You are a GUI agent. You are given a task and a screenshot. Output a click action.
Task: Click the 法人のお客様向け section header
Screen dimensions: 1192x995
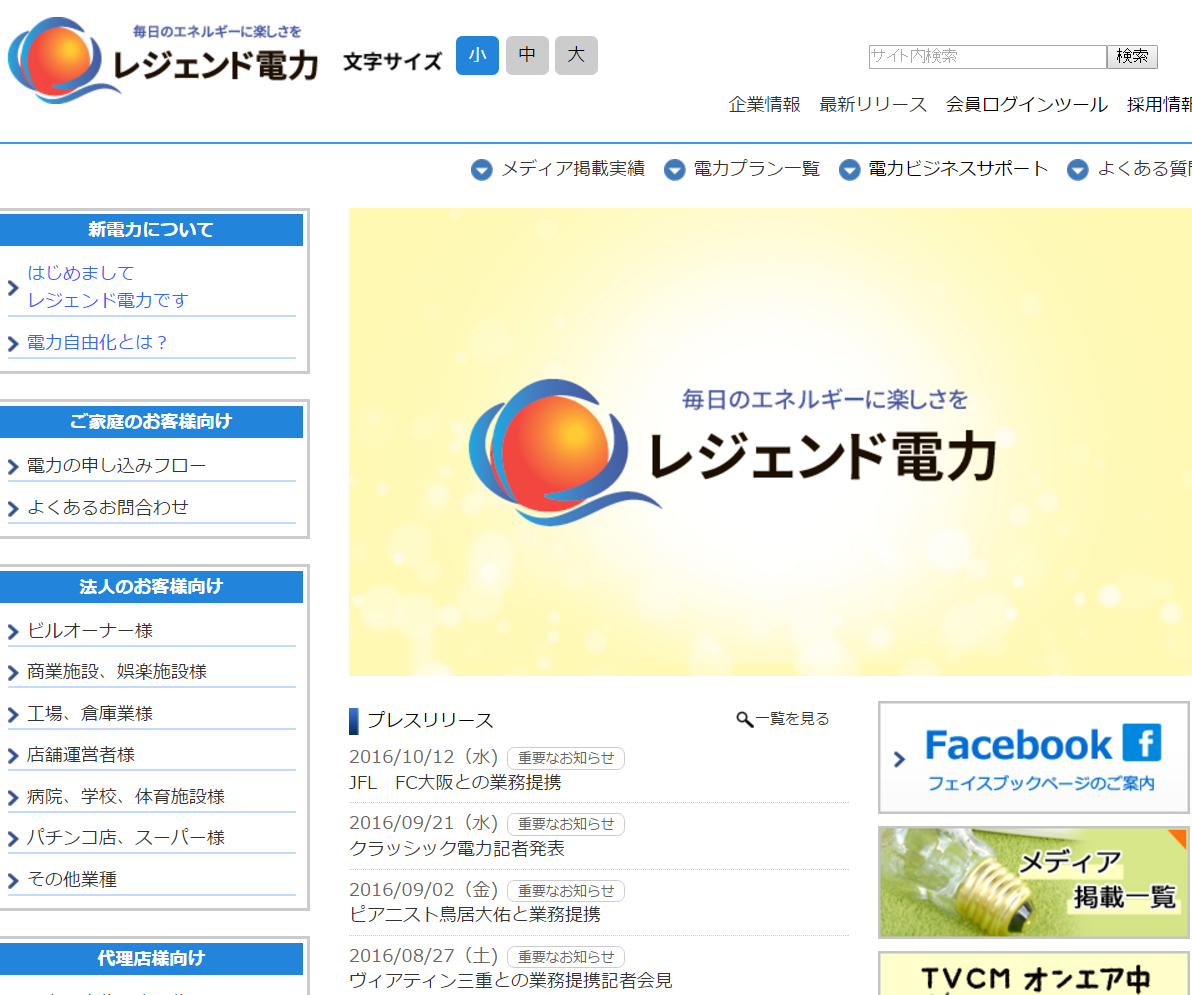pos(151,587)
